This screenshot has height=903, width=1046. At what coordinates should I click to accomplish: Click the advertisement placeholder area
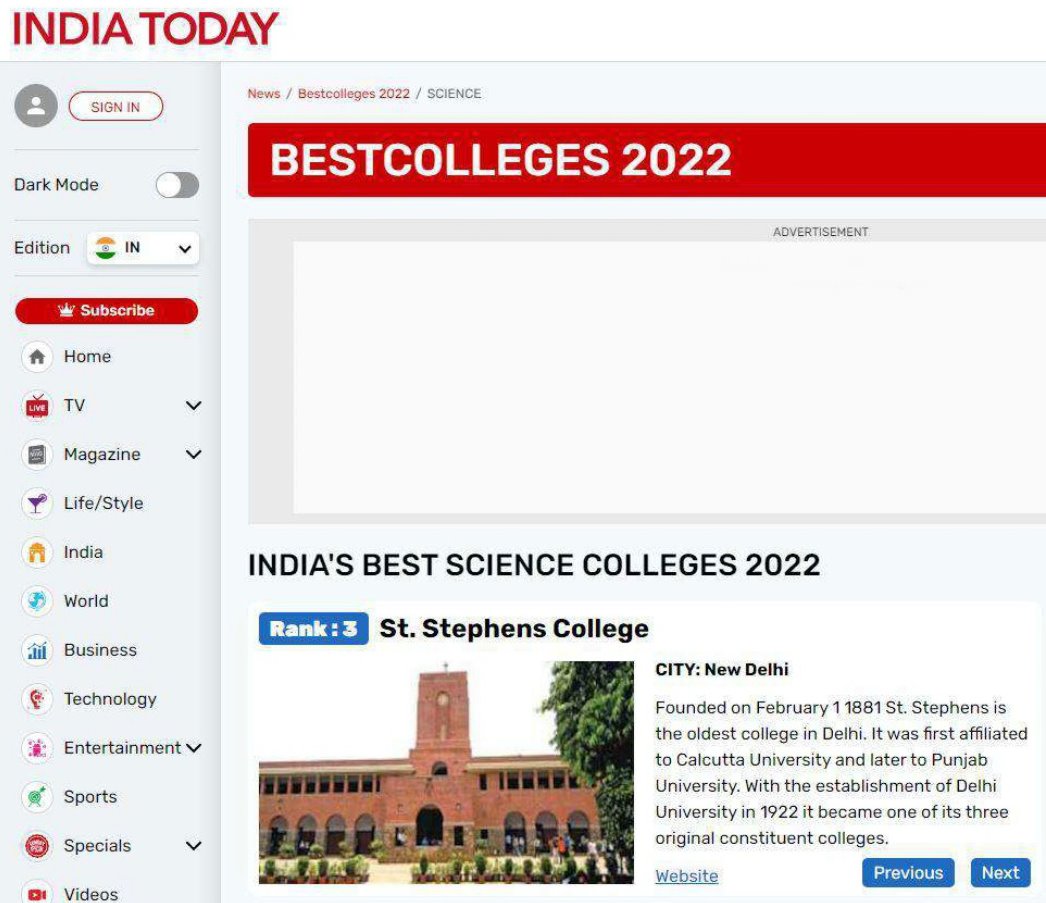point(669,377)
